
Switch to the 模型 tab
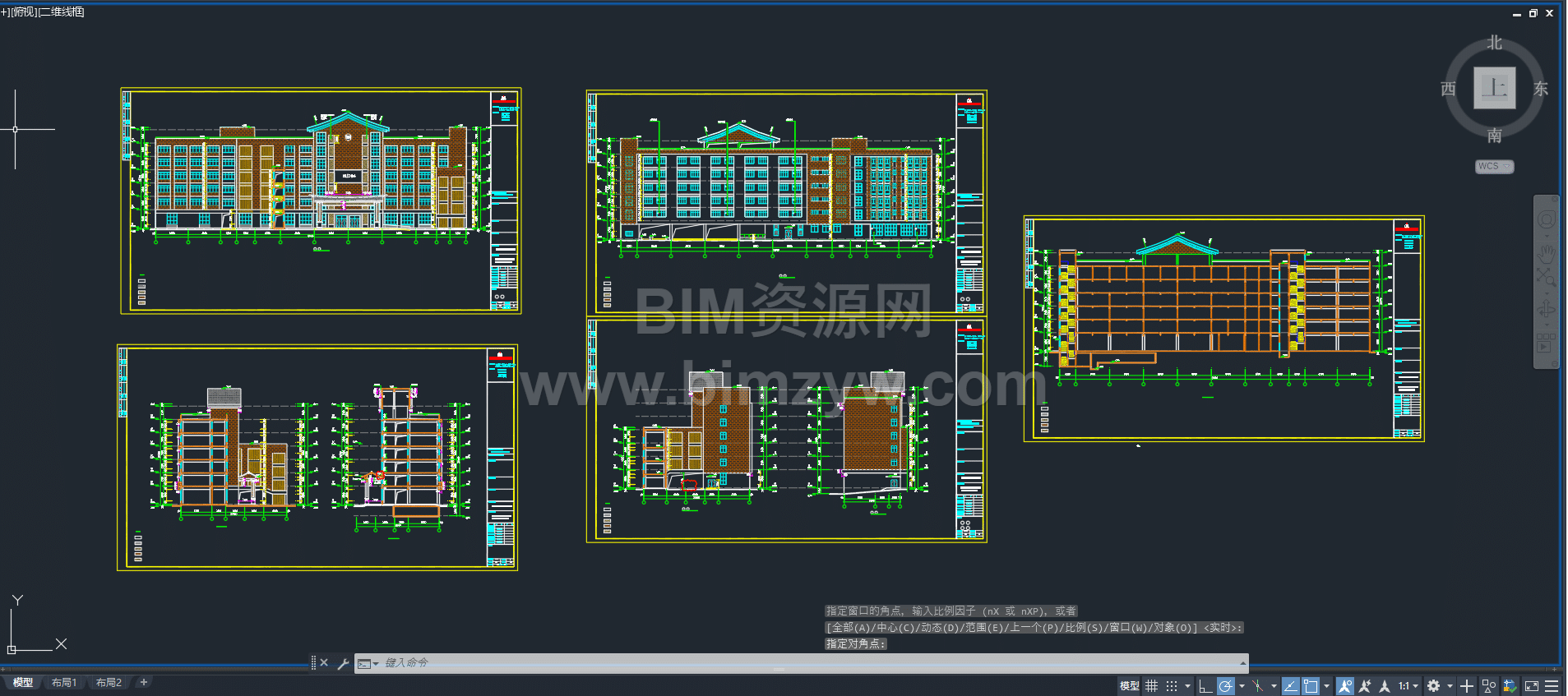click(23, 683)
